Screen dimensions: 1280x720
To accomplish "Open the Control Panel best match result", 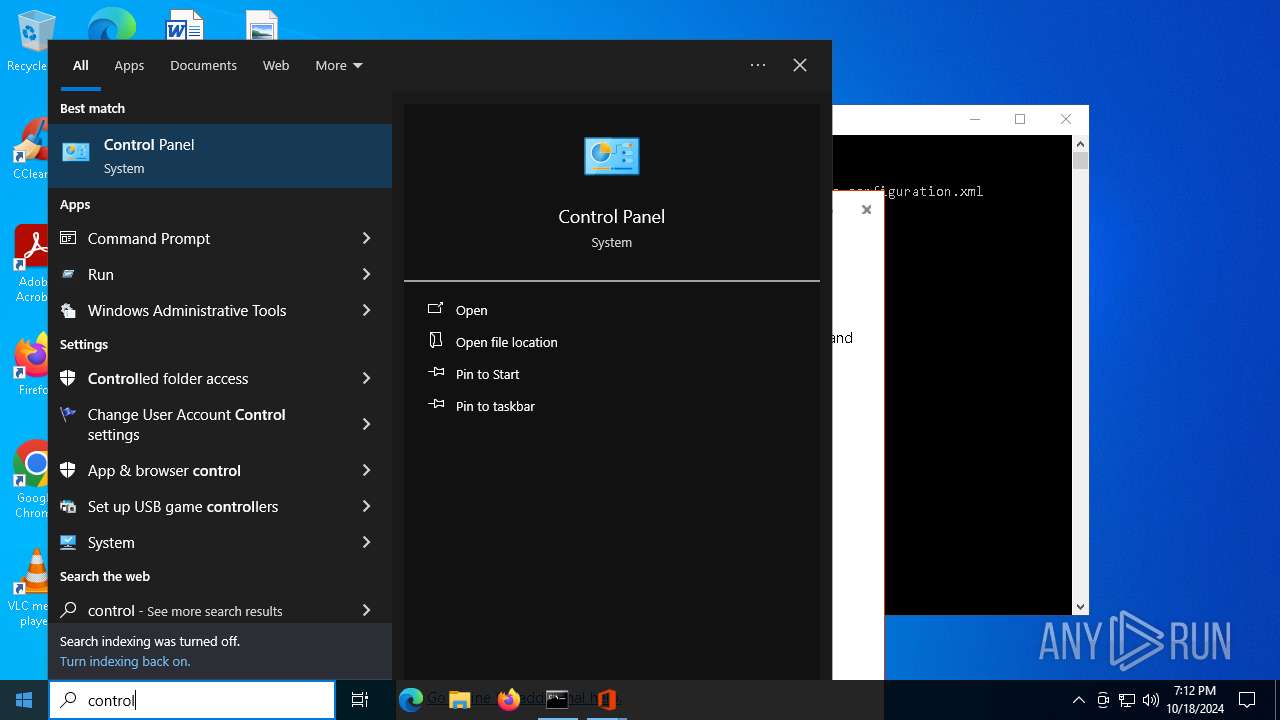I will [x=220, y=156].
